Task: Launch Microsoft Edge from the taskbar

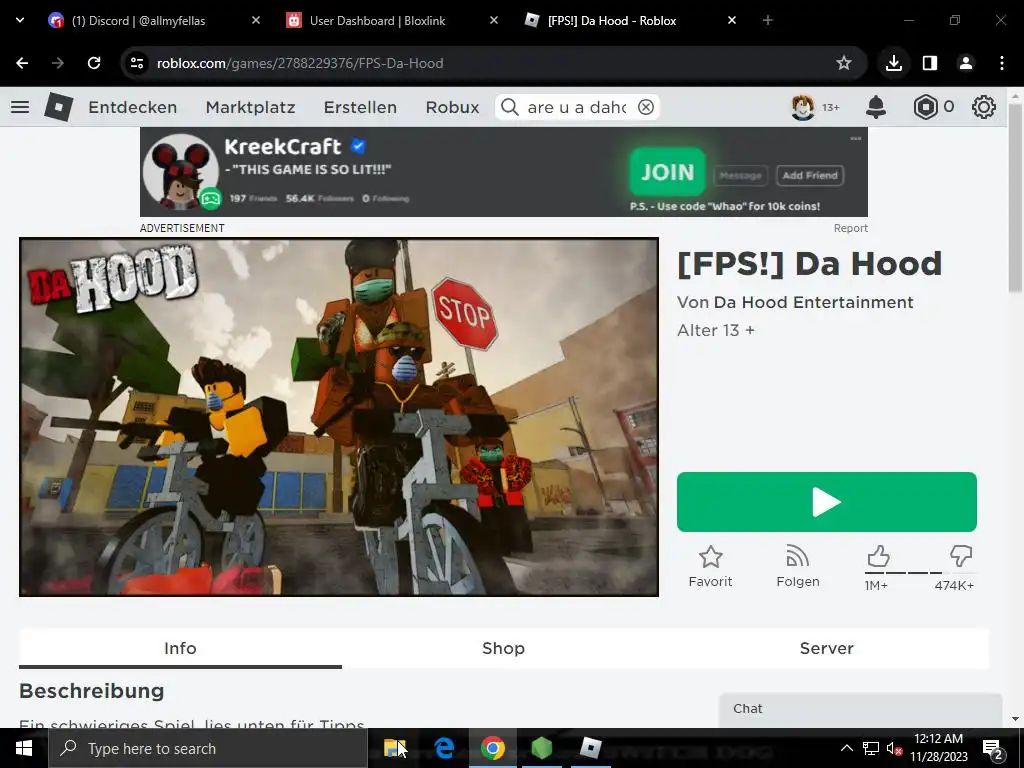Action: click(444, 748)
